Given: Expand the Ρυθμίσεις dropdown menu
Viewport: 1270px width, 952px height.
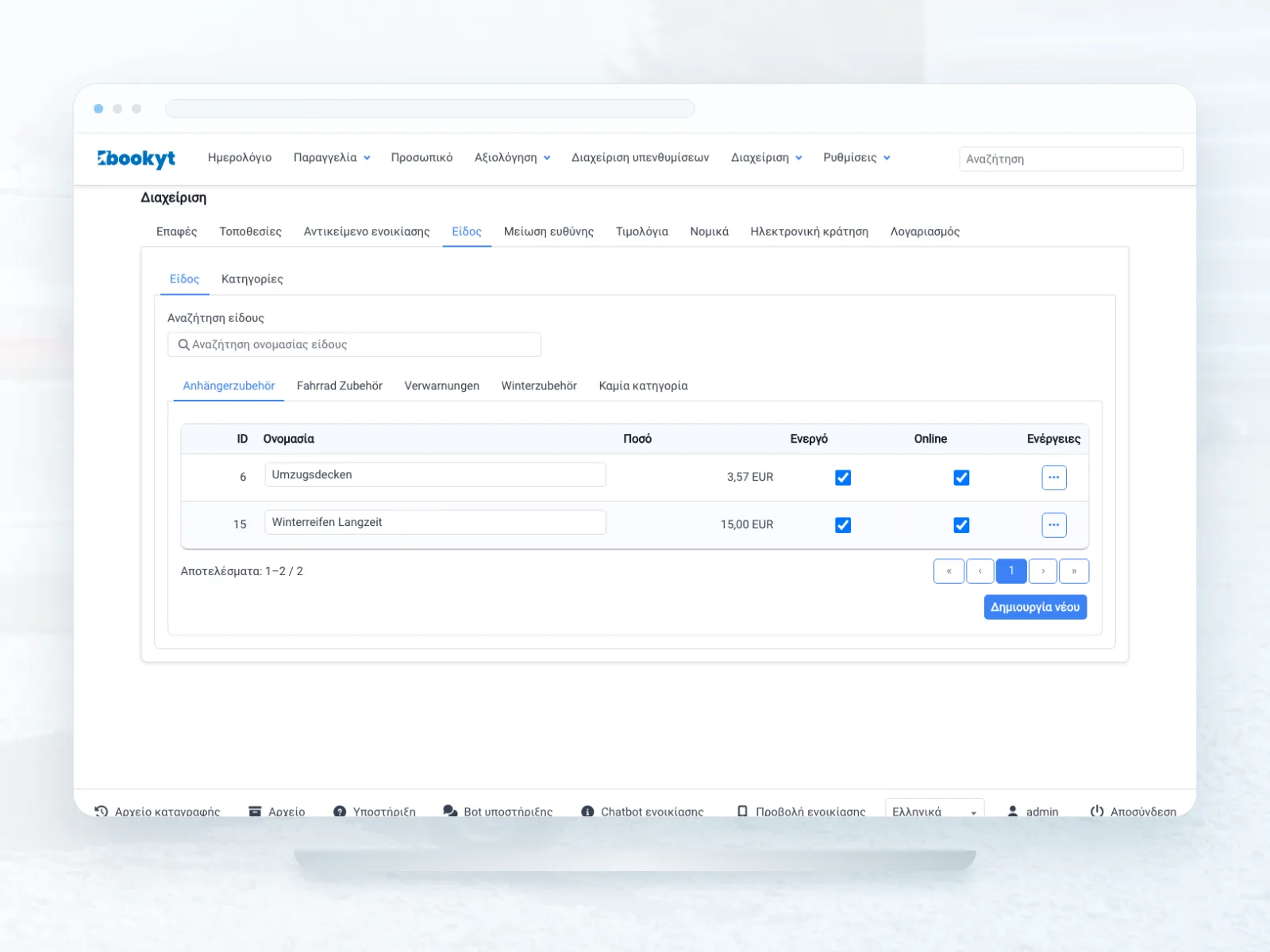Looking at the screenshot, I should pyautogui.click(x=856, y=158).
